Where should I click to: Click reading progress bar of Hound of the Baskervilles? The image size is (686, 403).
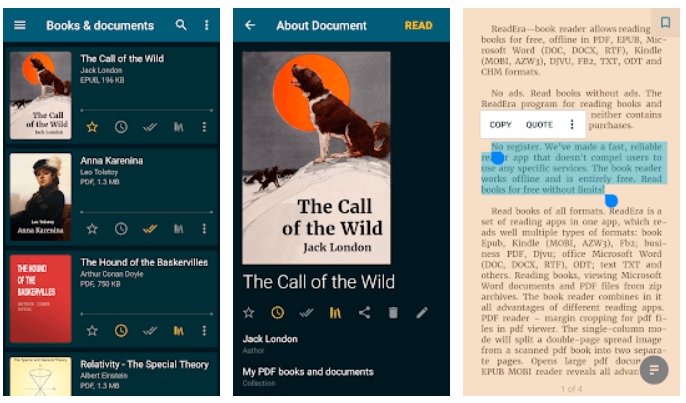click(x=147, y=314)
